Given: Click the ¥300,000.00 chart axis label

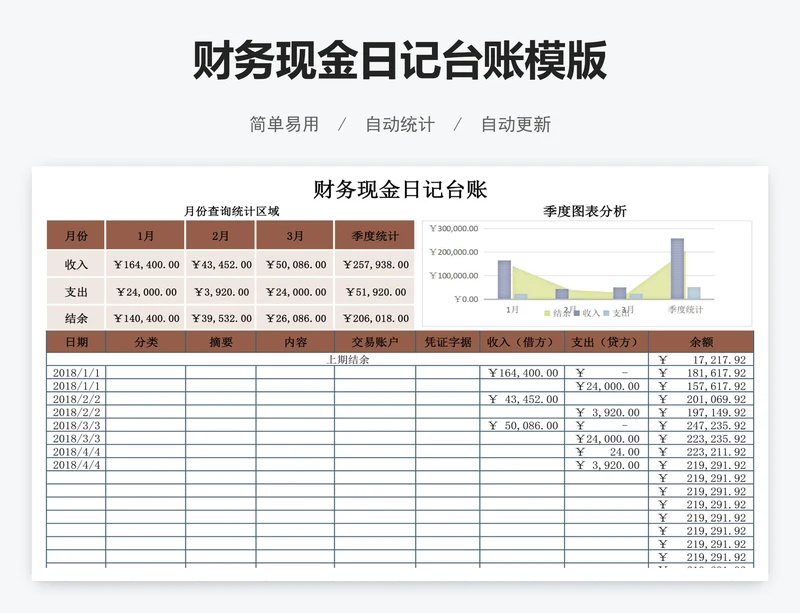Looking at the screenshot, I should click(x=454, y=228).
